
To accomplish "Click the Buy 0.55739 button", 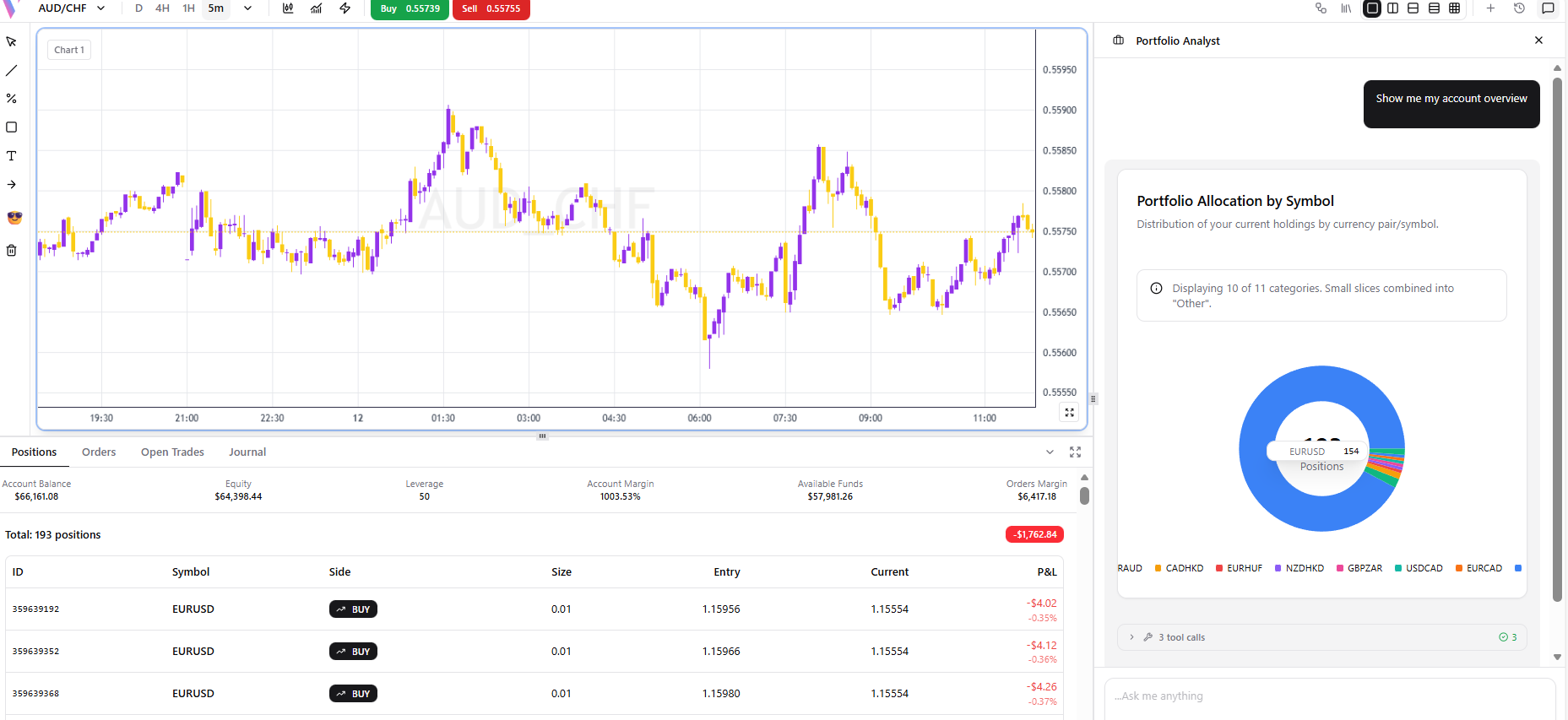I will click(x=410, y=8).
